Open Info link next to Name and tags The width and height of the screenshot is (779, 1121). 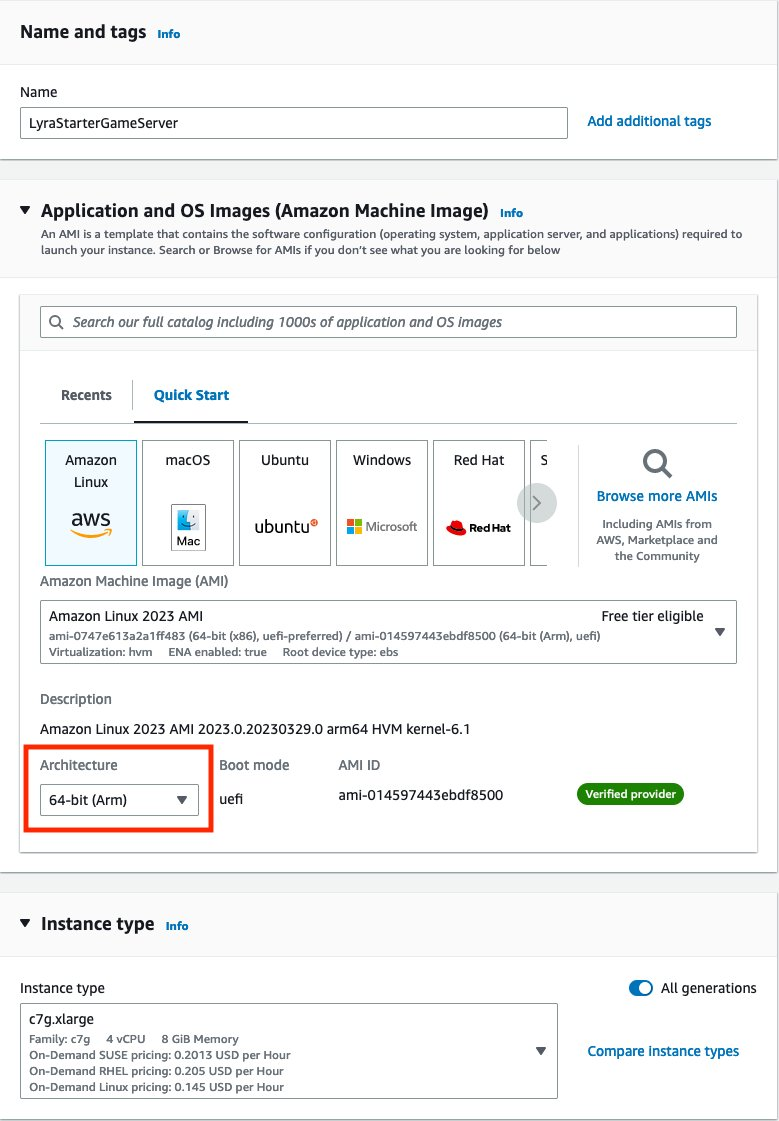point(169,34)
